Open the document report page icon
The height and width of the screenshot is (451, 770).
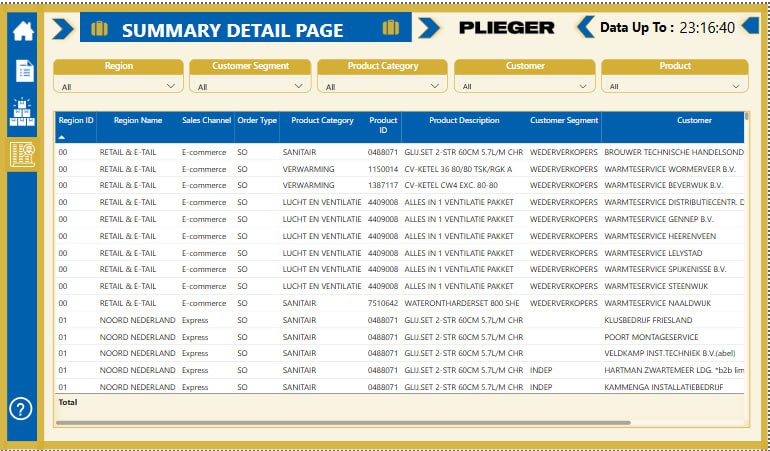click(22, 70)
